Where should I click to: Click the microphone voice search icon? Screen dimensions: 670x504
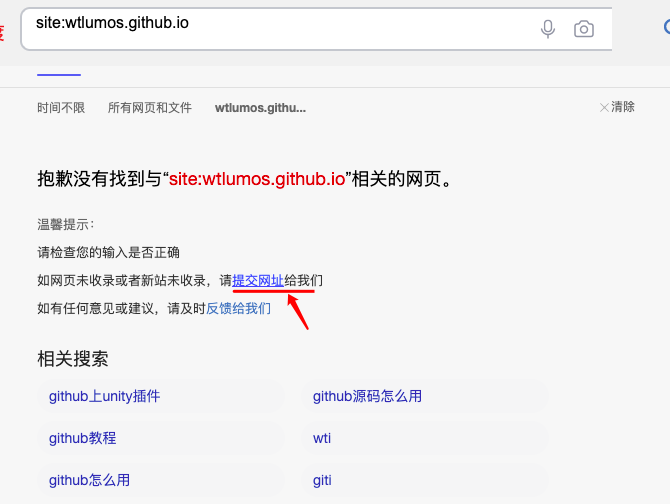(x=548, y=29)
